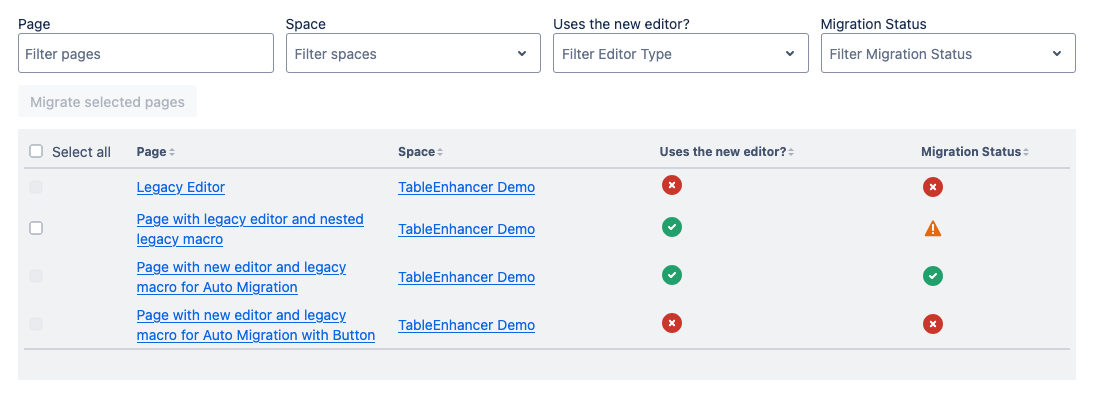Open the Filter Migration Status dropdown
1100x400 pixels.
[947, 54]
